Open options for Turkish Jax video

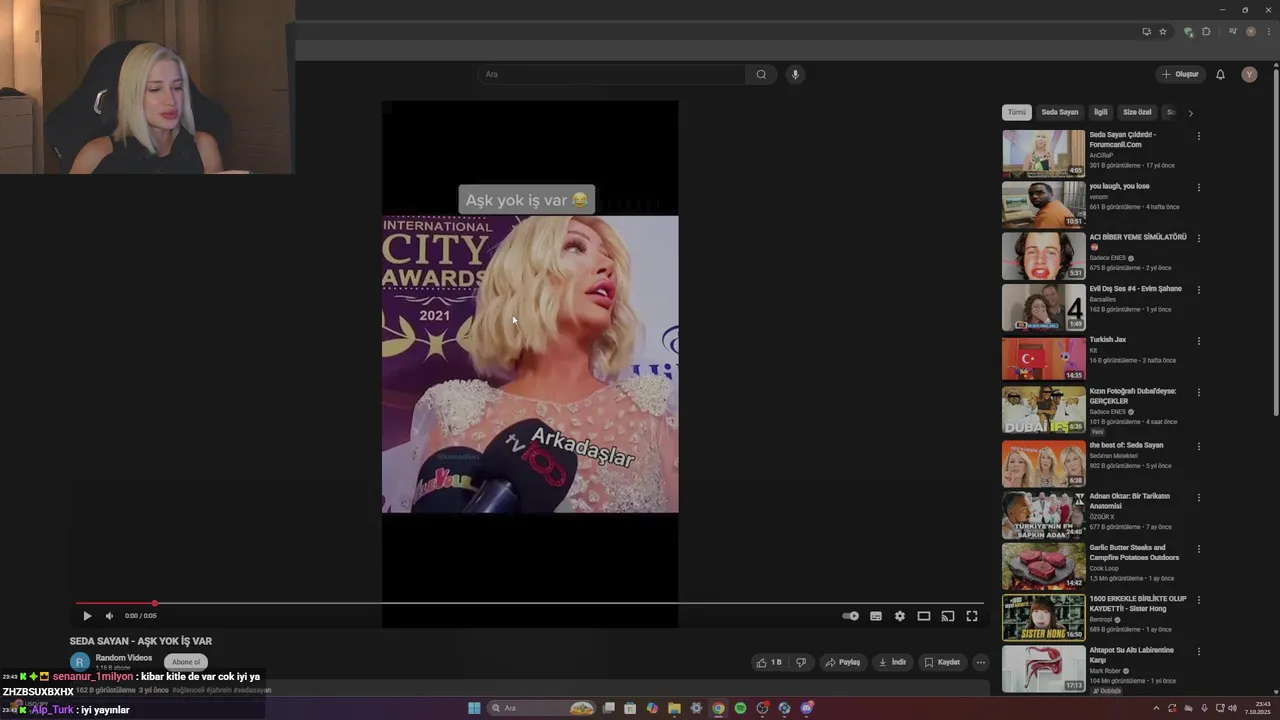click(1198, 341)
